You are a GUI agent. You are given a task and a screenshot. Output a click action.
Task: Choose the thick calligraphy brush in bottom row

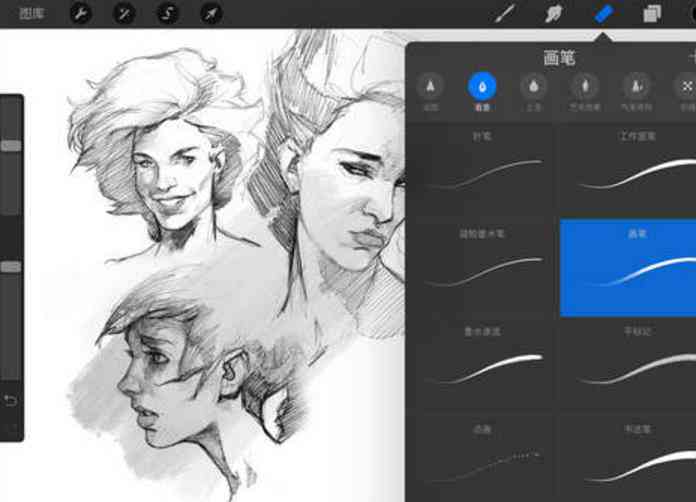628,458
